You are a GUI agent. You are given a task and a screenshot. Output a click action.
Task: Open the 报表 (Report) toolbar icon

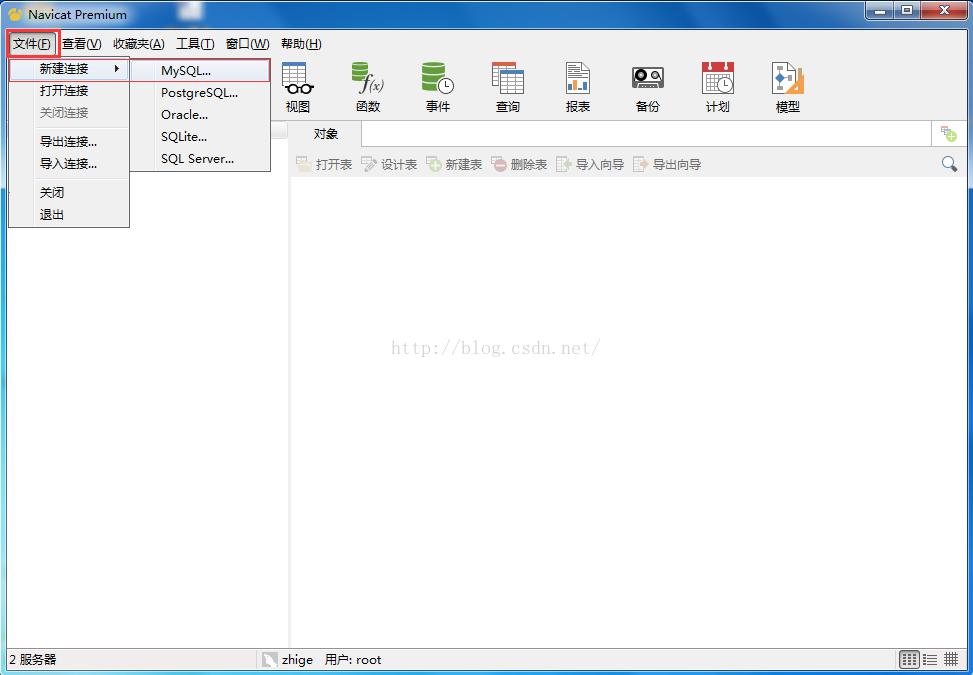click(578, 87)
